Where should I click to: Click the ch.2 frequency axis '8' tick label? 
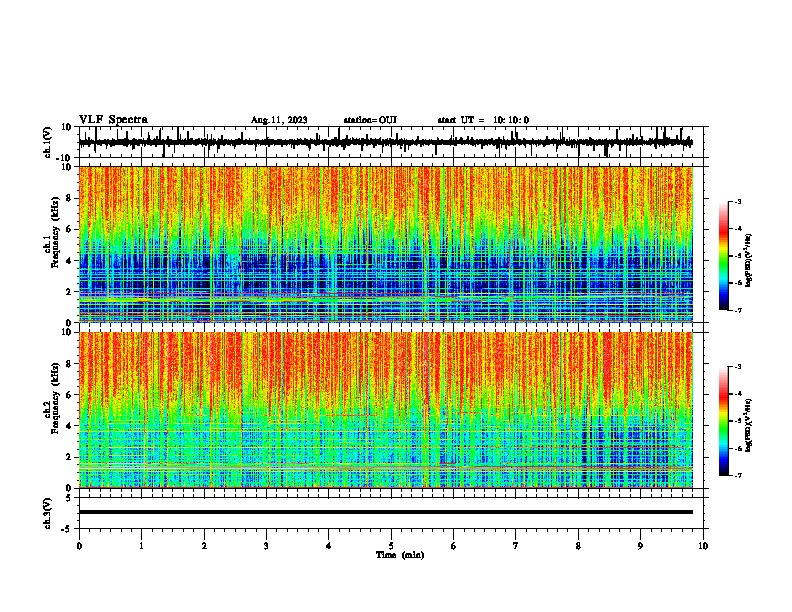click(x=69, y=364)
